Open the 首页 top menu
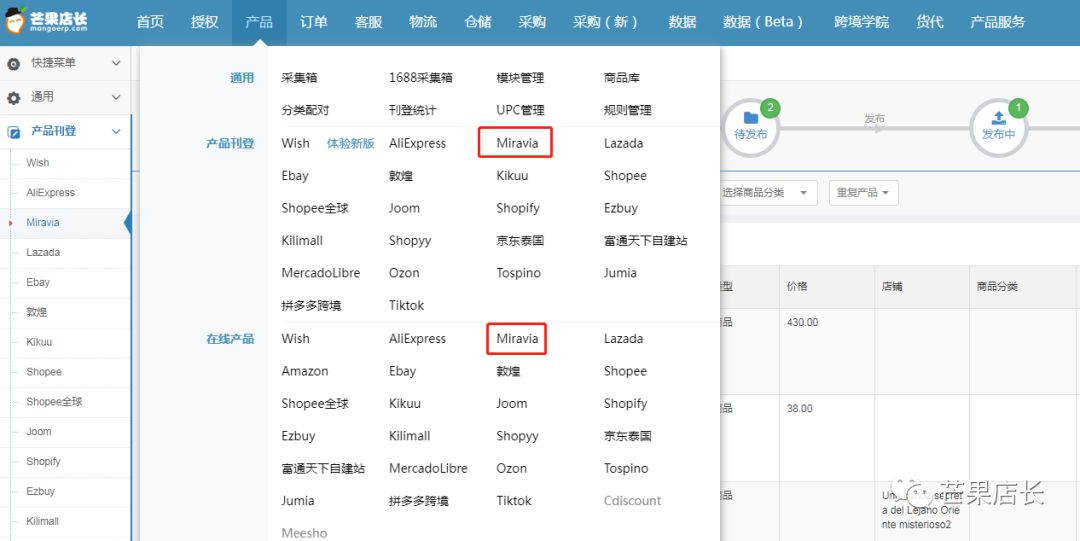 point(150,22)
